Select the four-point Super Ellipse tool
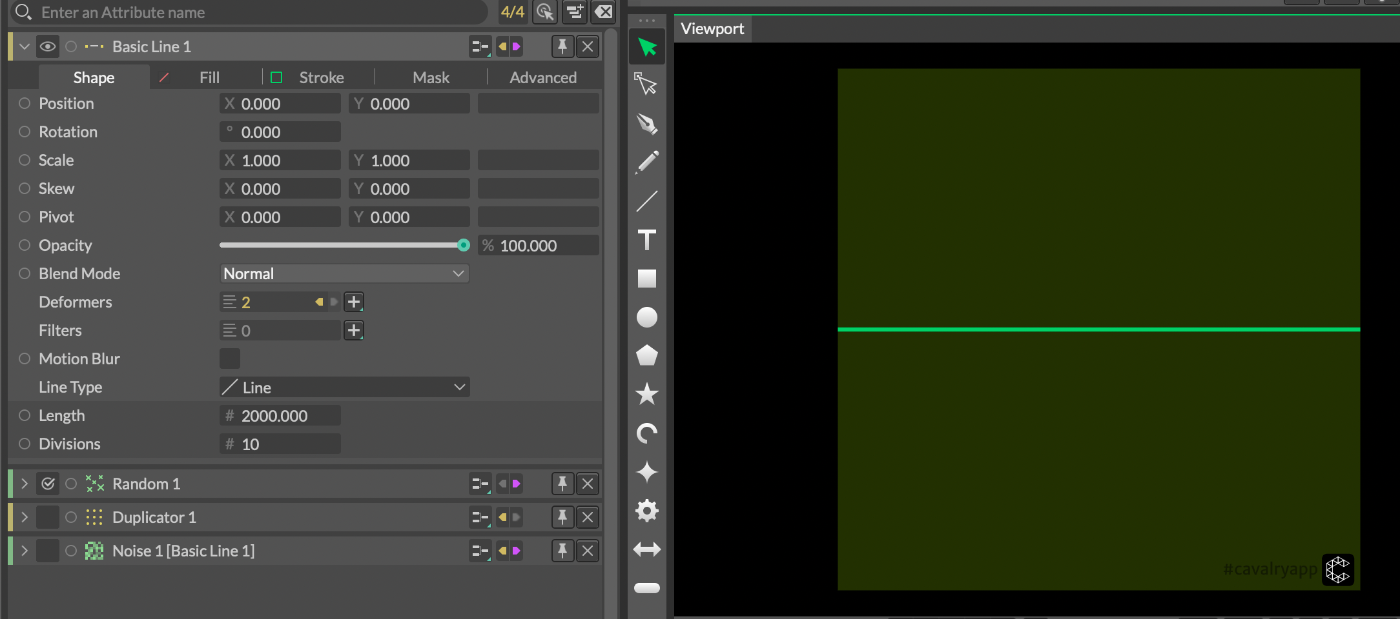 (x=647, y=472)
